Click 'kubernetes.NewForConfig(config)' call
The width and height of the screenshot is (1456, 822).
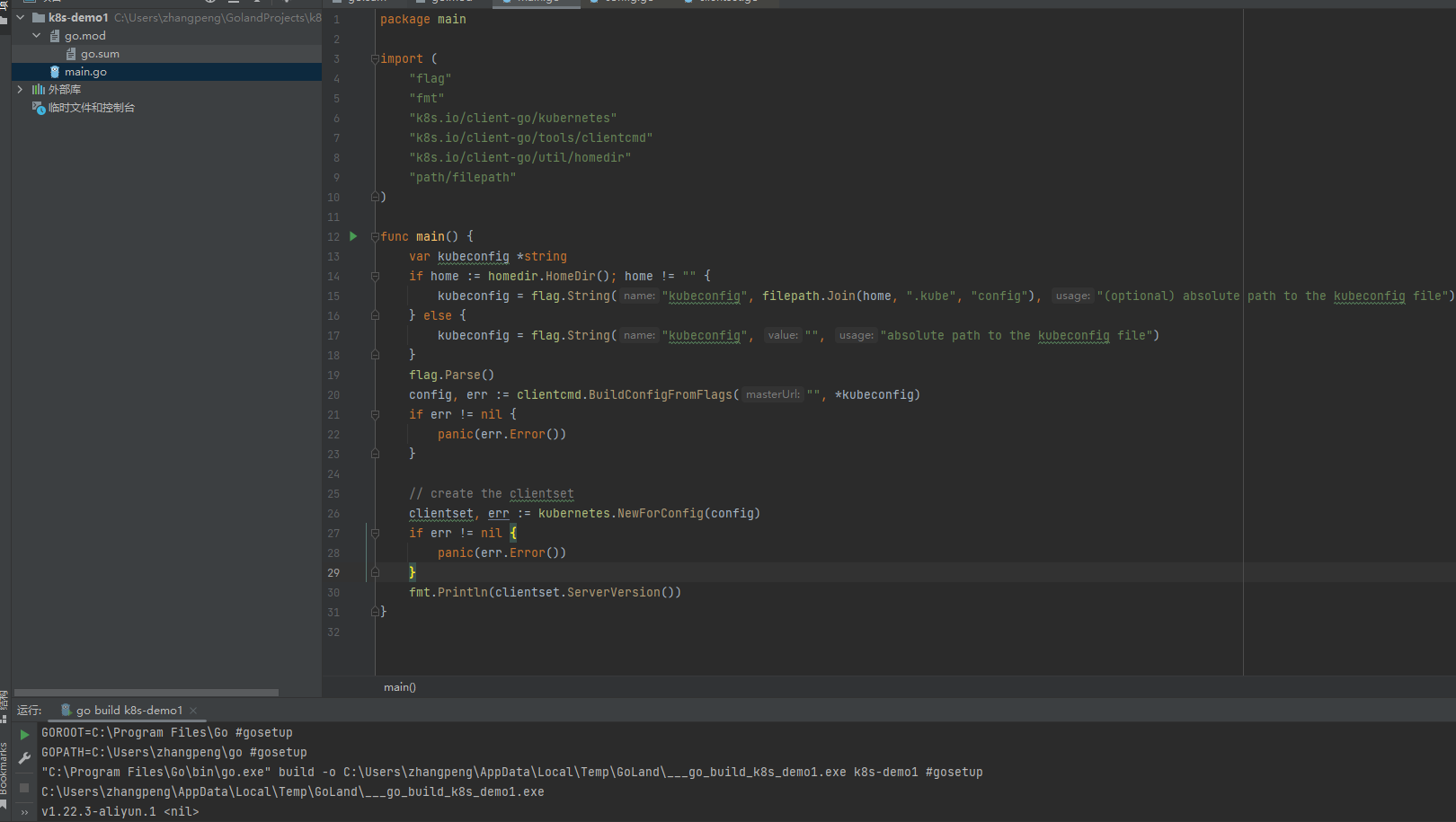click(x=649, y=513)
